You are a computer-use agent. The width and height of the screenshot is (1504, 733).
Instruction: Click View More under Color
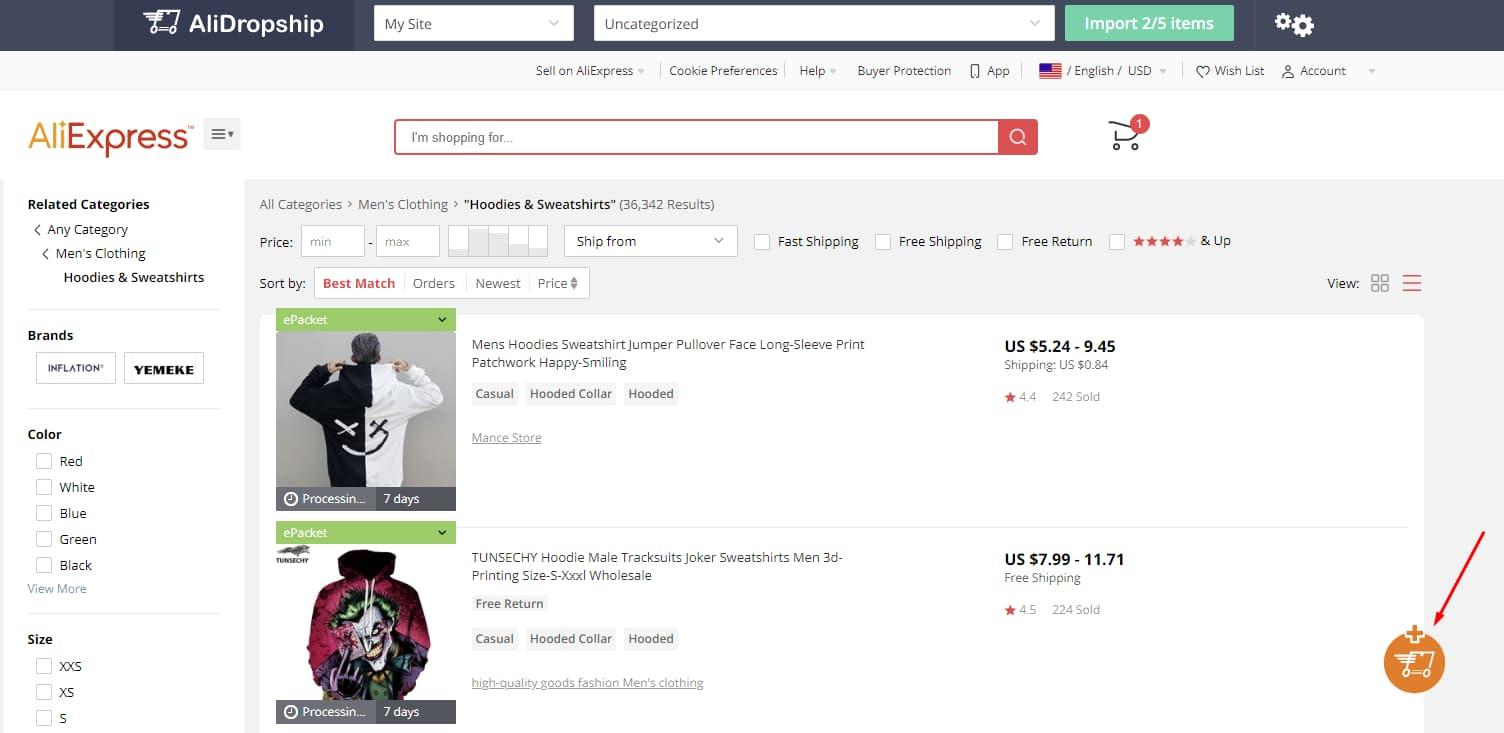(x=57, y=589)
